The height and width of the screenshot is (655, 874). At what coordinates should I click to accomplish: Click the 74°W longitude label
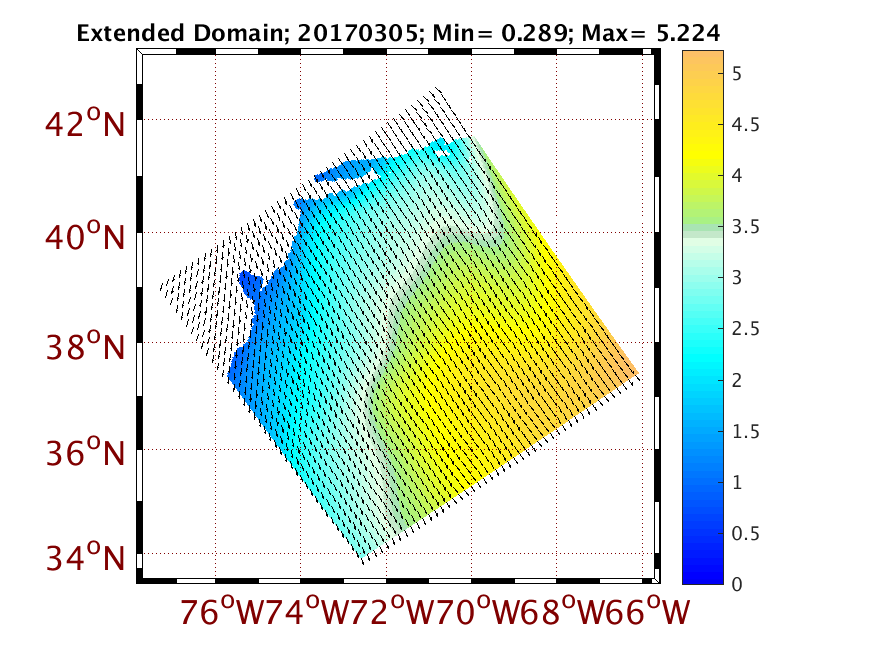click(x=306, y=611)
